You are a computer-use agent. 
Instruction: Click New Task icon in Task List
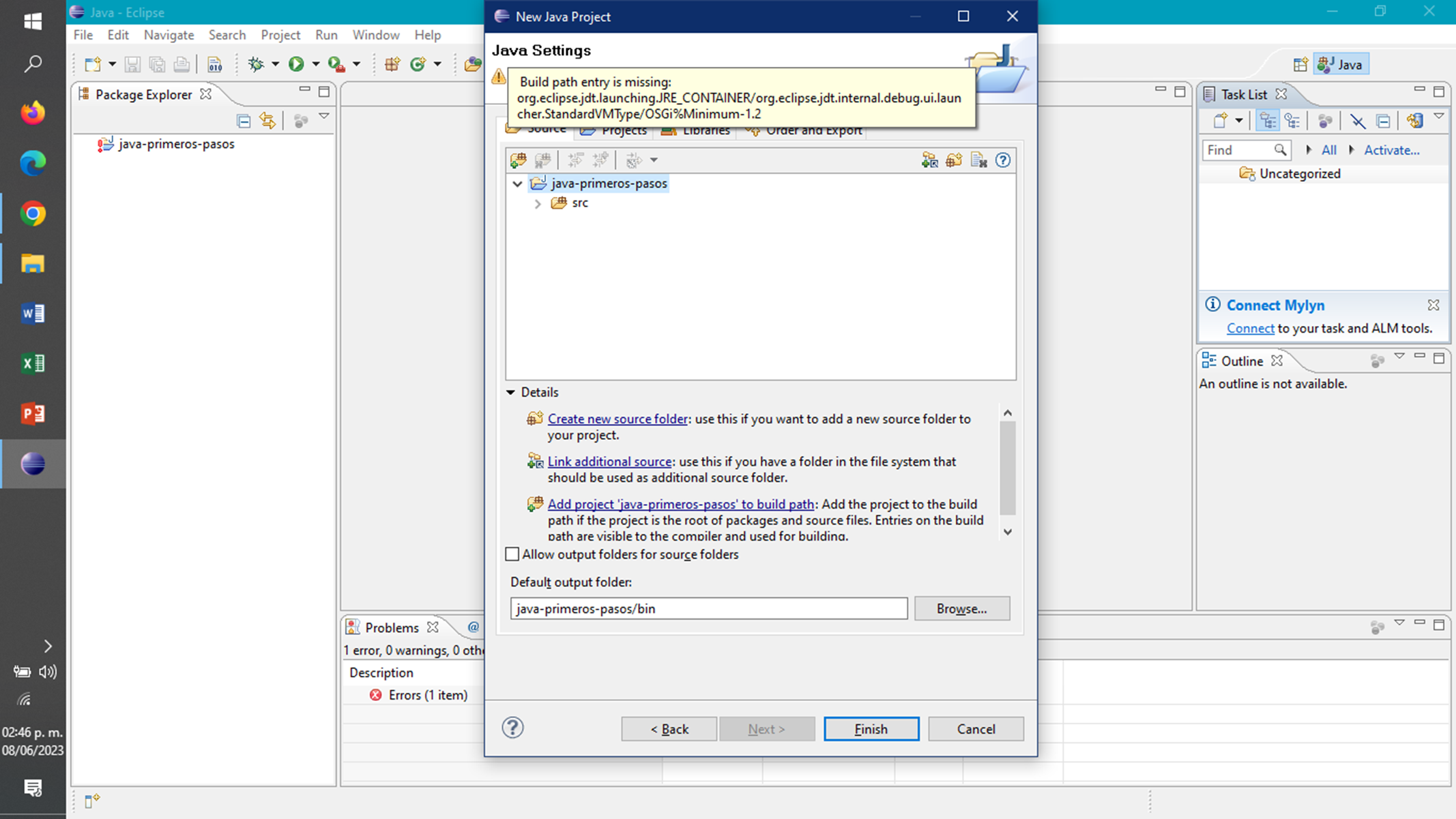[1221, 121]
